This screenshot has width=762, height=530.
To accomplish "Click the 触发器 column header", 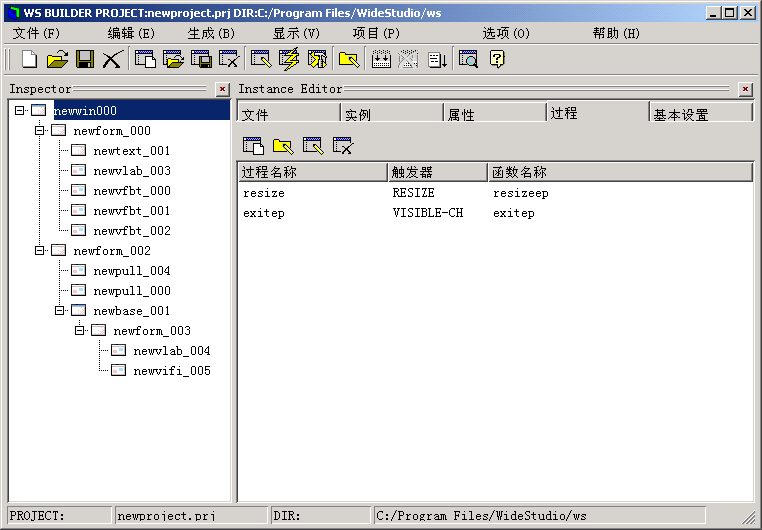I will tap(438, 172).
